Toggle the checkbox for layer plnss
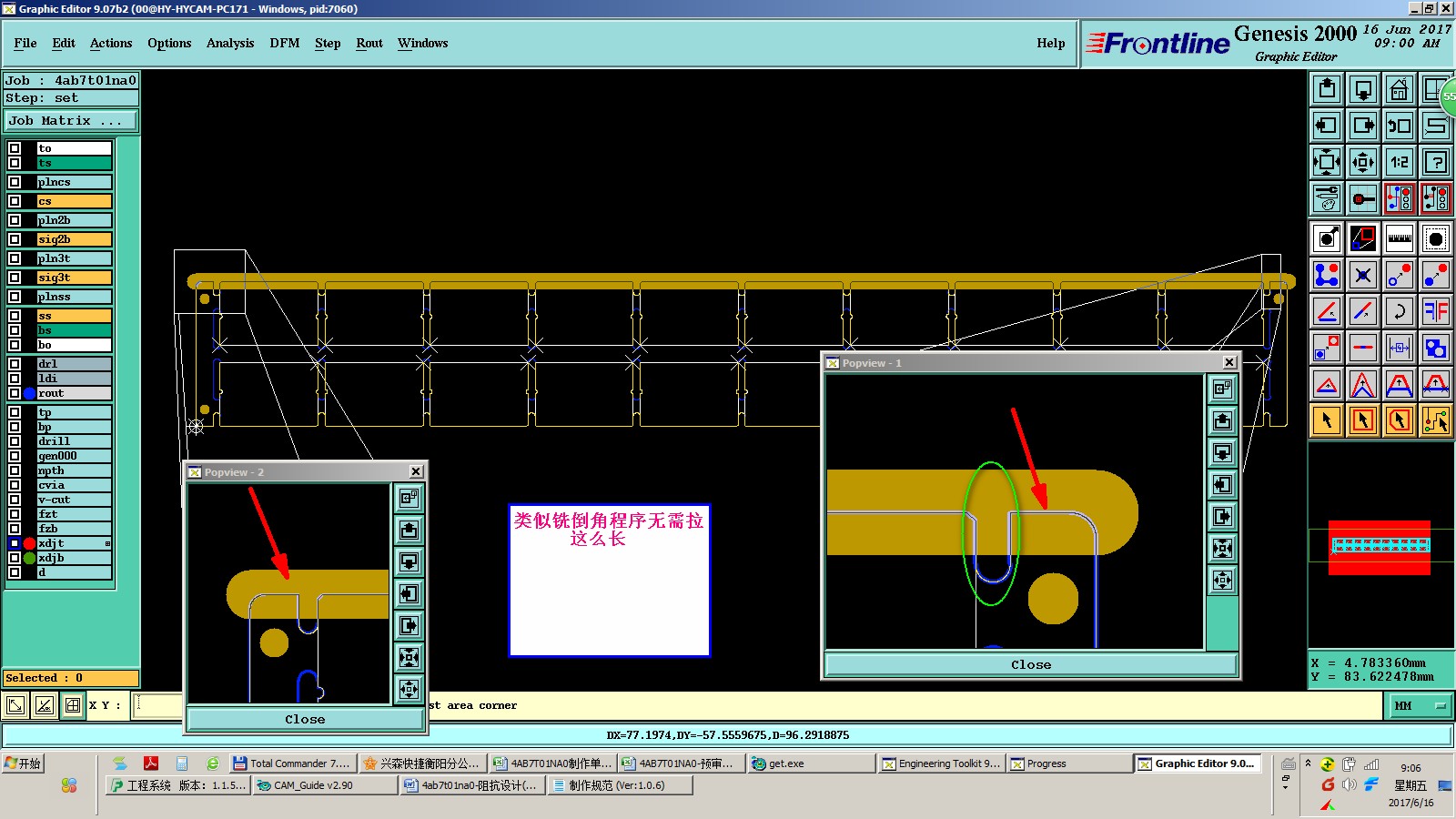The width and height of the screenshot is (1456, 819). 15,297
